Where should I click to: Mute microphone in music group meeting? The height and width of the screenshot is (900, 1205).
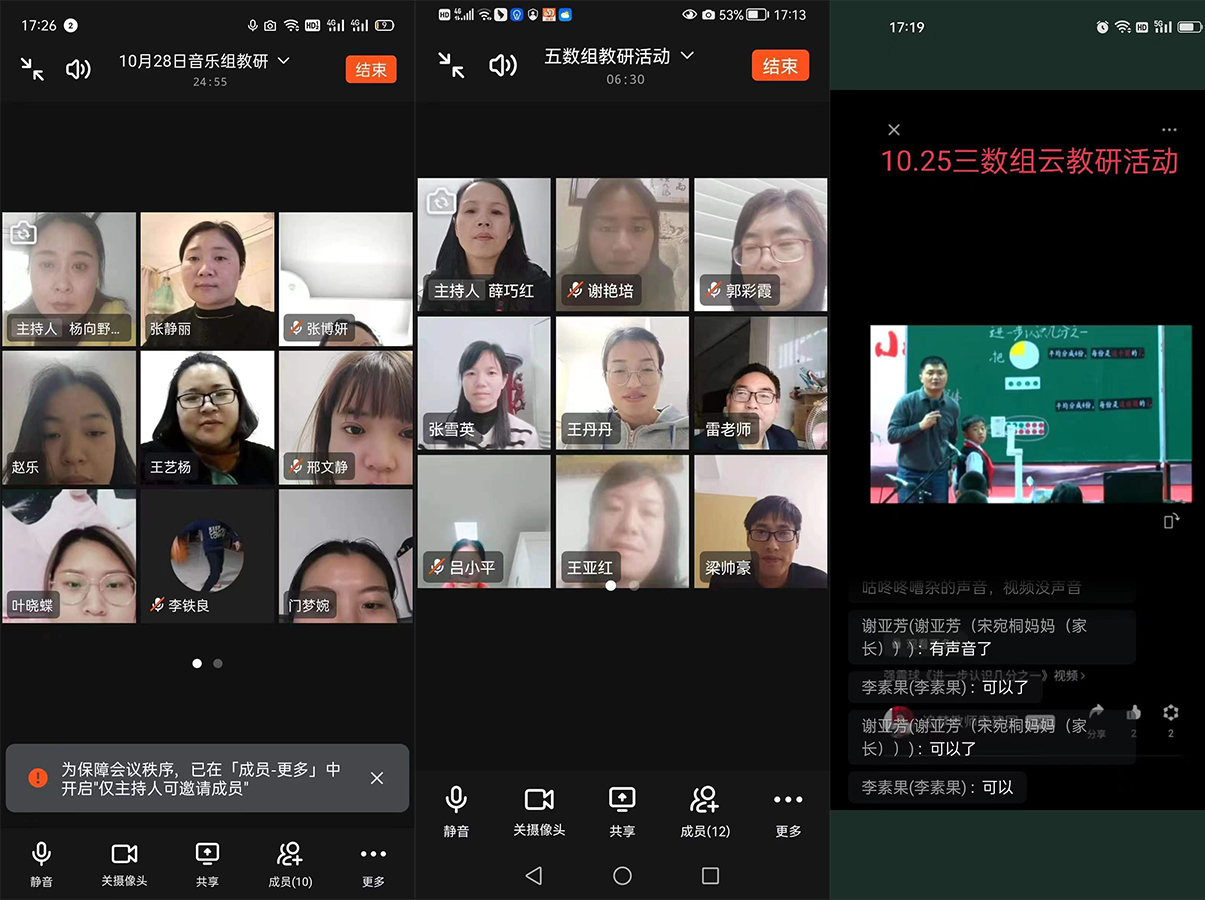41,862
